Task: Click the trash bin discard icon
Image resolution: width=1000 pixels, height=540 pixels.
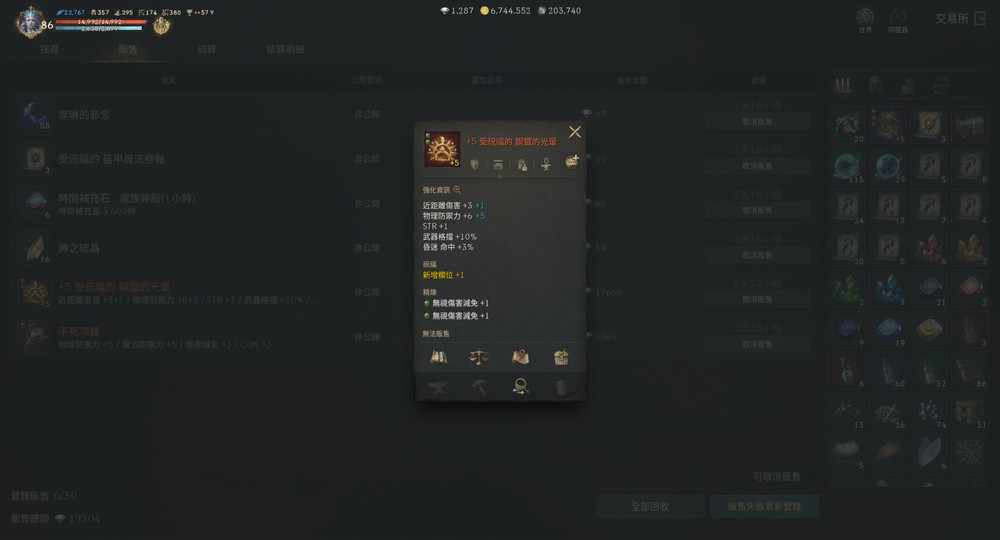Action: tap(561, 387)
